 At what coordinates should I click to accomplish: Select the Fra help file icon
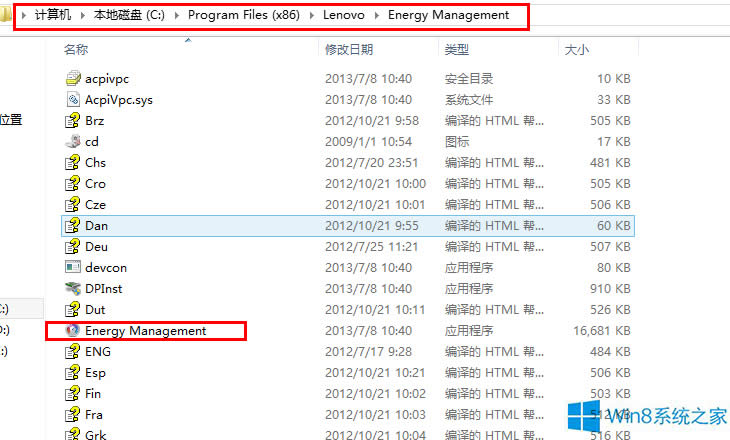pyautogui.click(x=73, y=414)
